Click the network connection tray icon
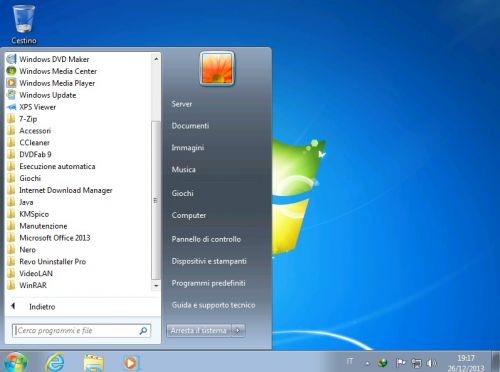Image resolution: width=500 pixels, height=372 pixels. point(416,362)
